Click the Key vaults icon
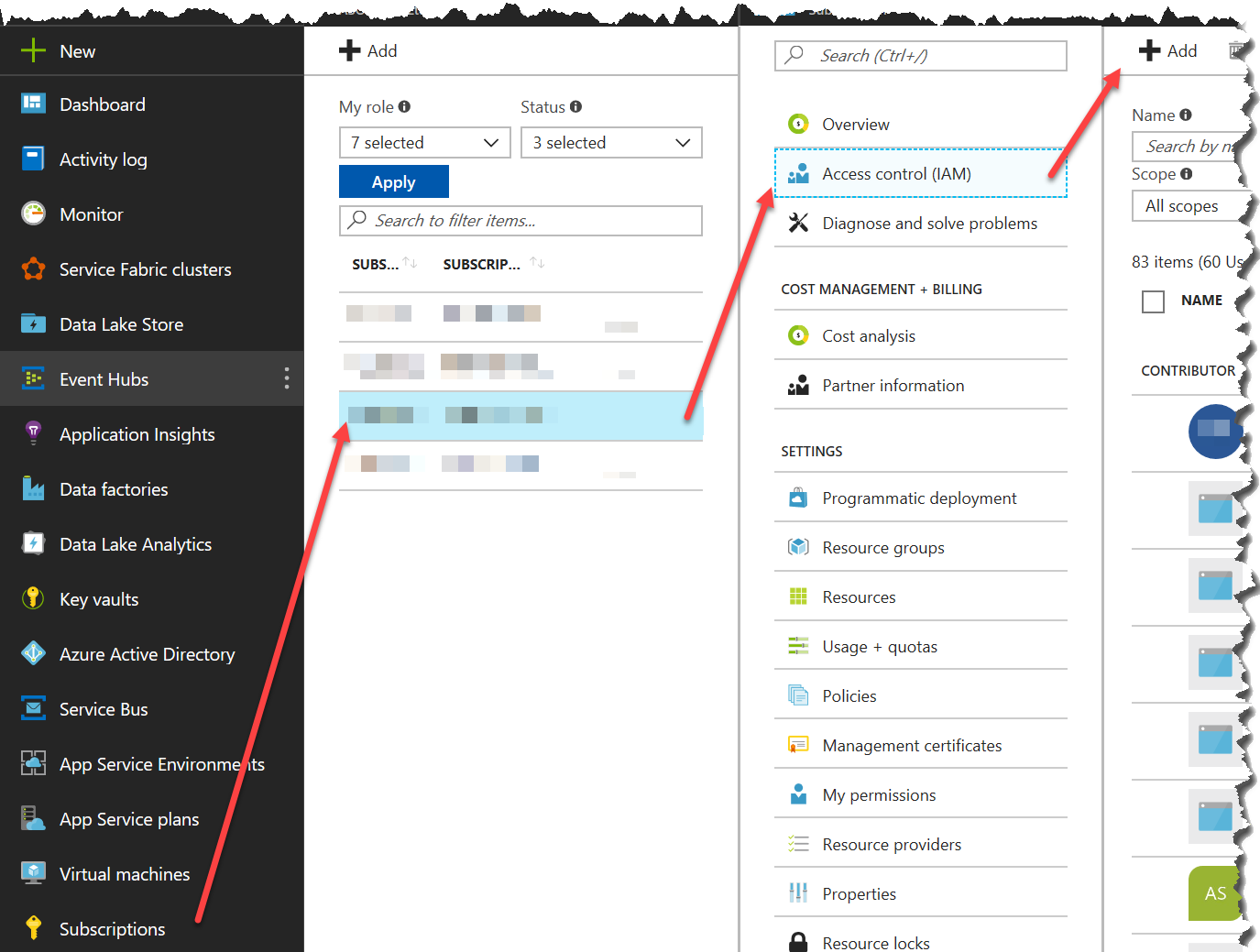 pos(33,598)
